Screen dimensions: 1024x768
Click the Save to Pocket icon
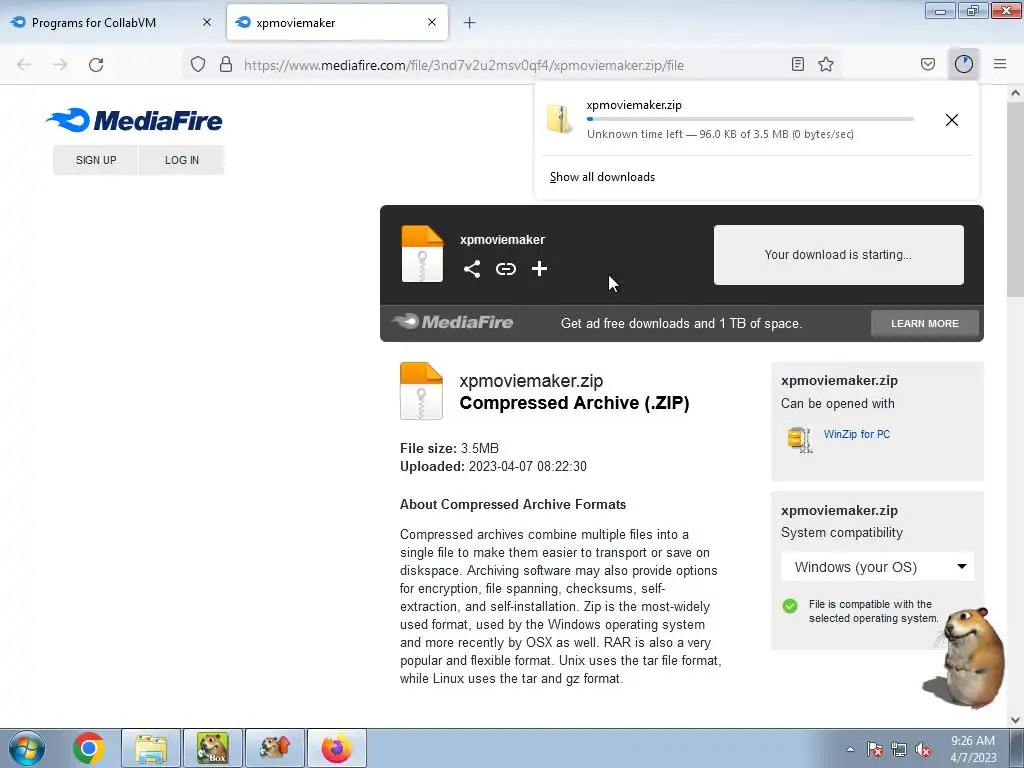coord(928,64)
